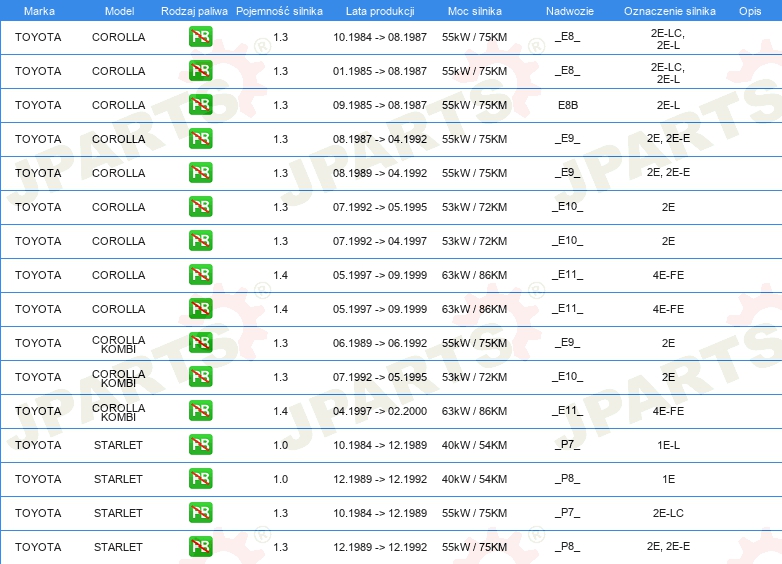This screenshot has height=564, width=782.
Task: Click _E9_ body code in Corolla Kombi row
Action: (x=568, y=343)
